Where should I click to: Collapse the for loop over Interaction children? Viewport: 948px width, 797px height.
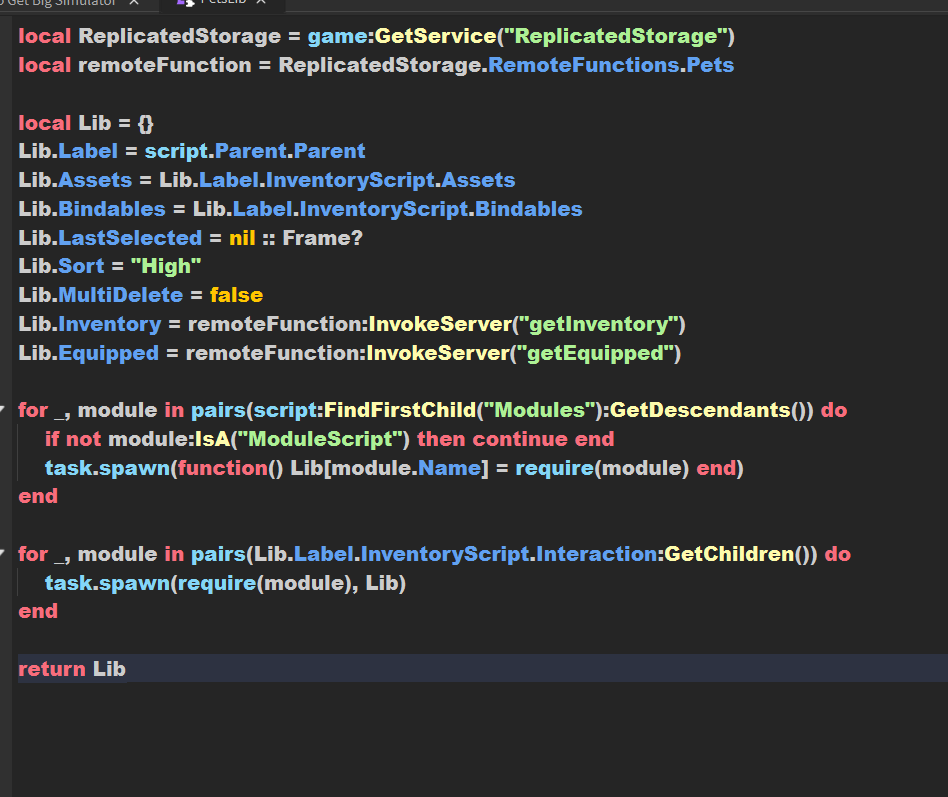2,553
